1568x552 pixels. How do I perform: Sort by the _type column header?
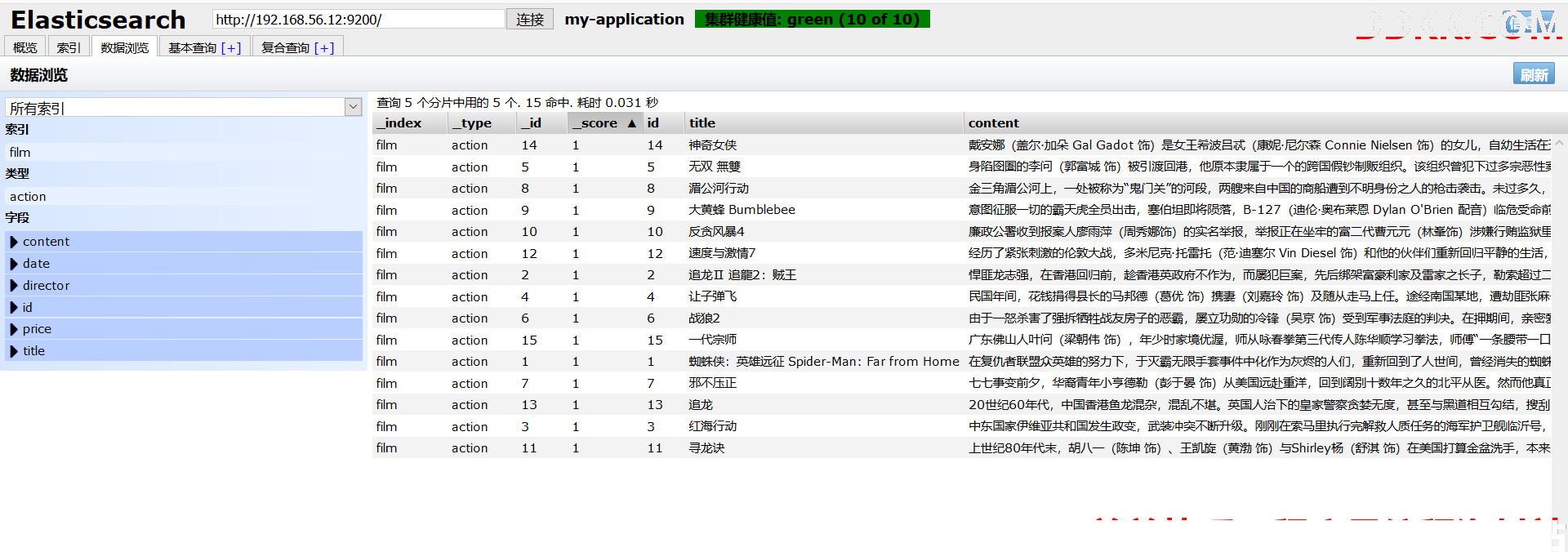(482, 123)
